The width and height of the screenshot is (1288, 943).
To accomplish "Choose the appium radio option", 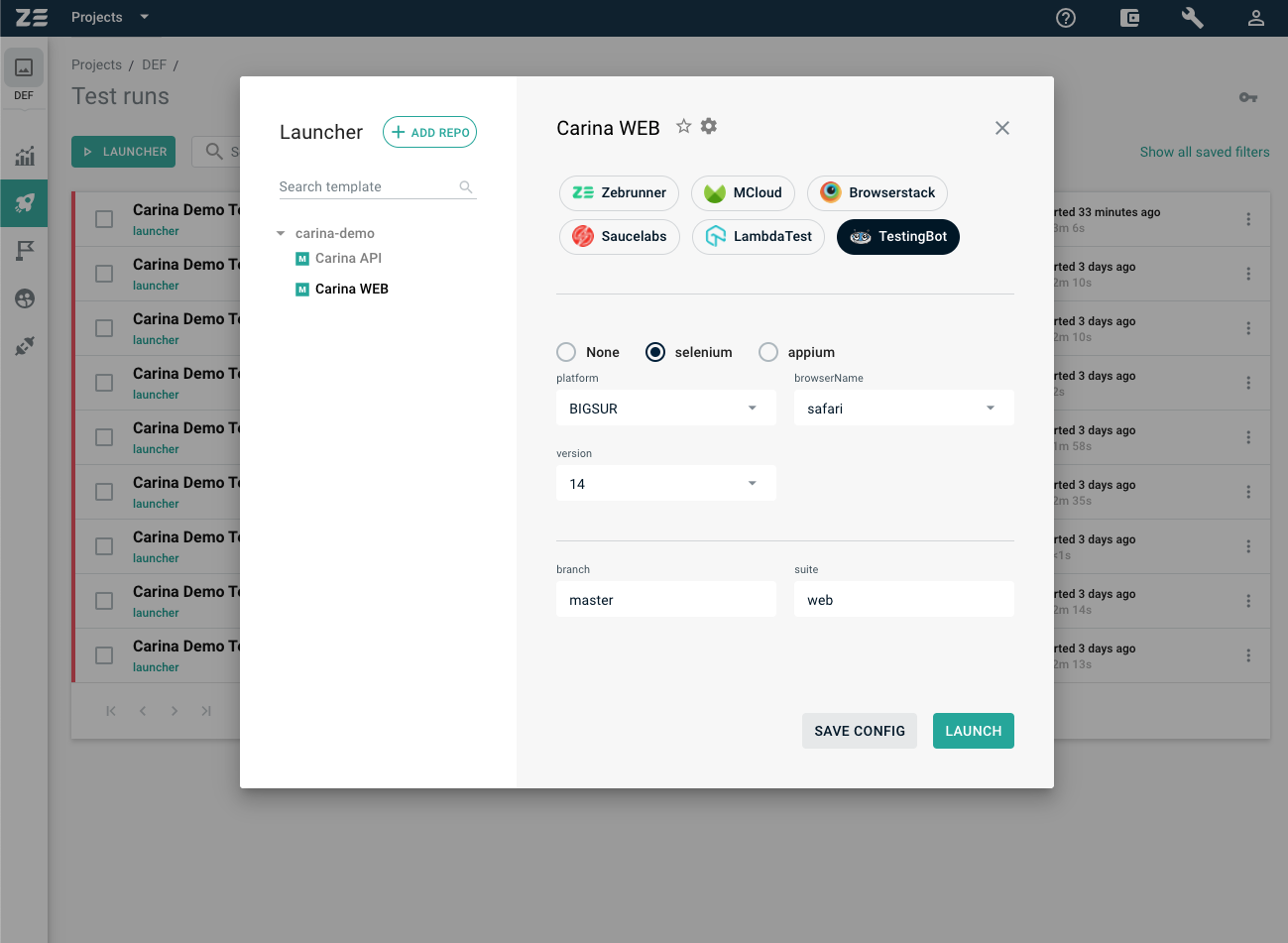I will 768,352.
